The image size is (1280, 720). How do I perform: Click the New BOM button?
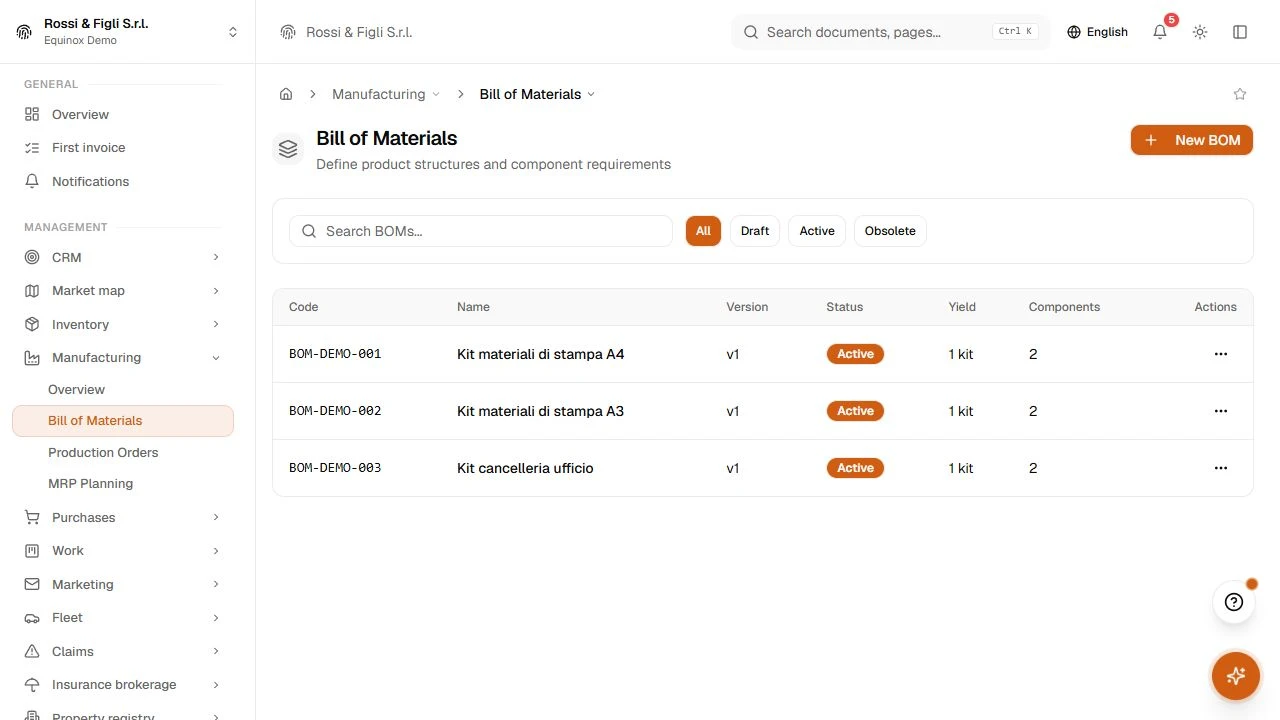tap(1192, 140)
